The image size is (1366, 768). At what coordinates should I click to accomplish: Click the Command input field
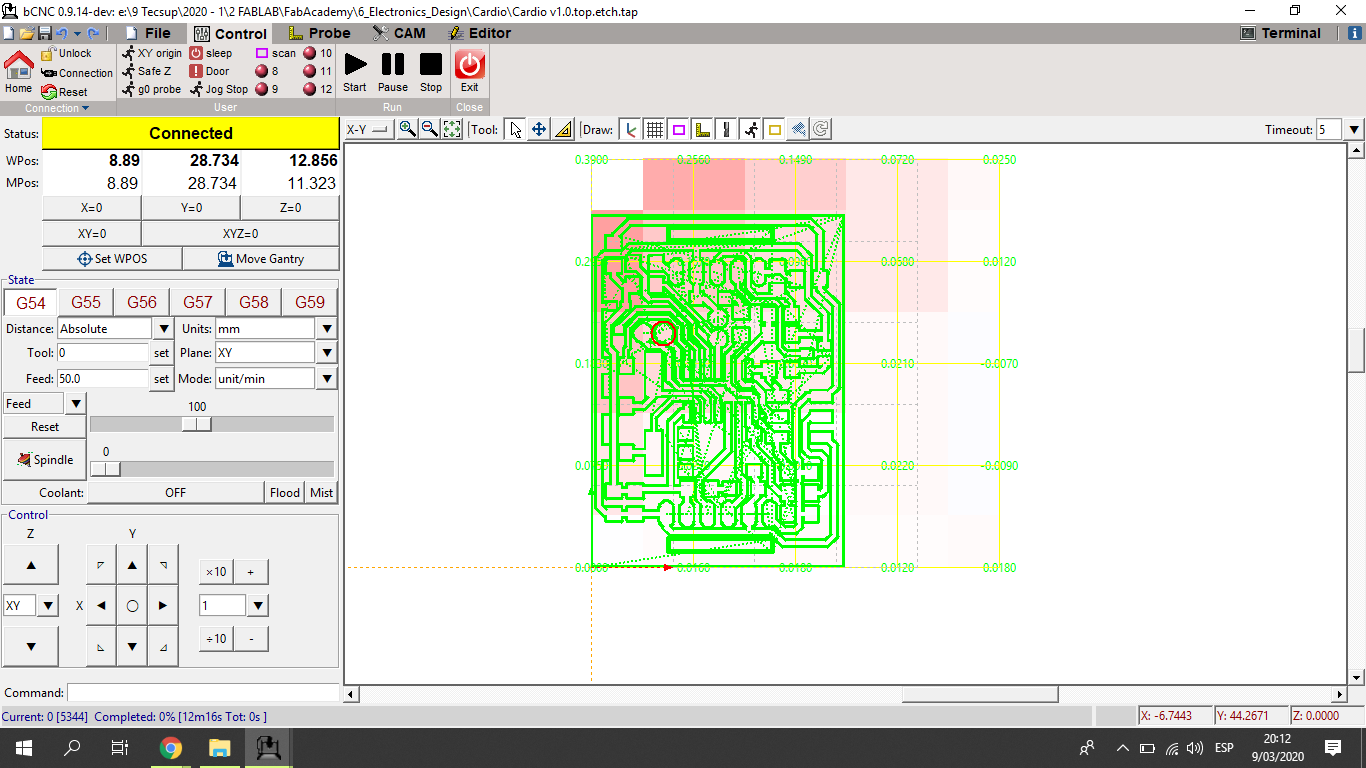[x=203, y=692]
